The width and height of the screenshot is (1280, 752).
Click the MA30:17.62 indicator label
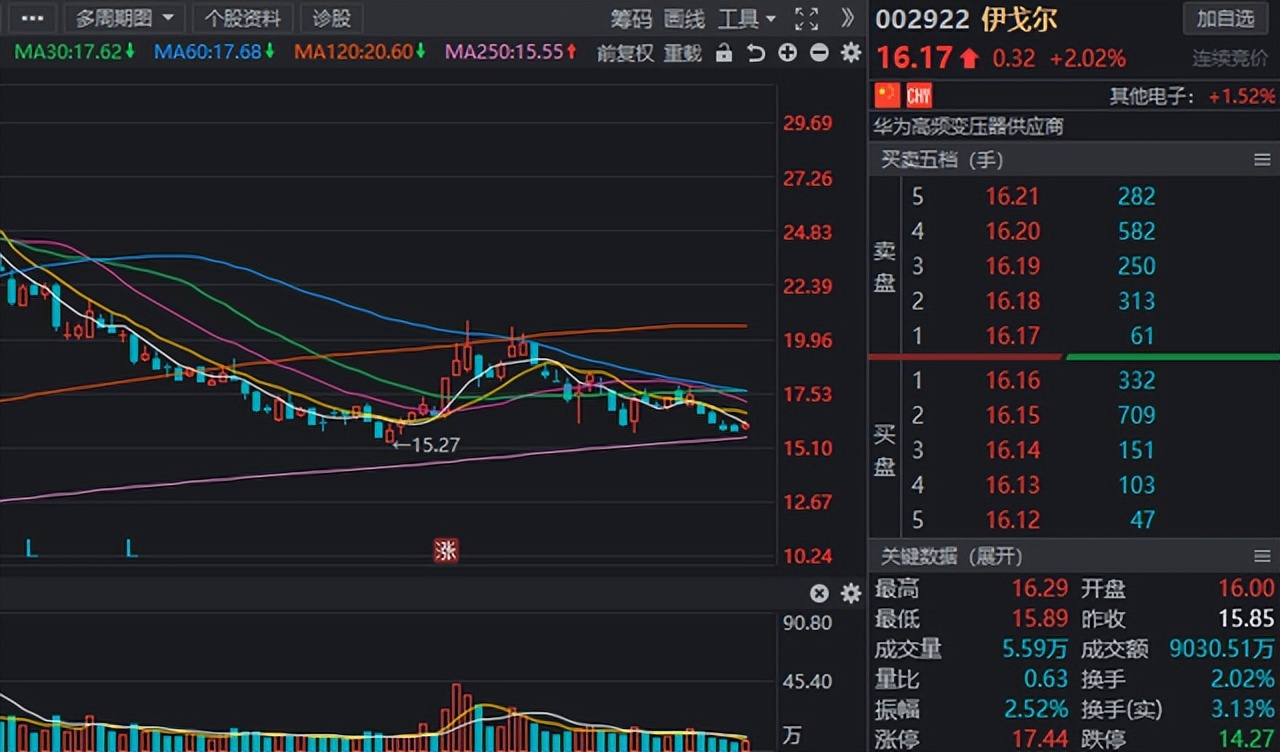pos(75,51)
